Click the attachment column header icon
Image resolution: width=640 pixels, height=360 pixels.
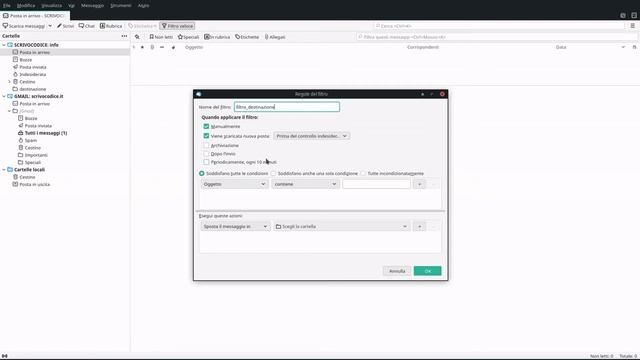click(152, 47)
